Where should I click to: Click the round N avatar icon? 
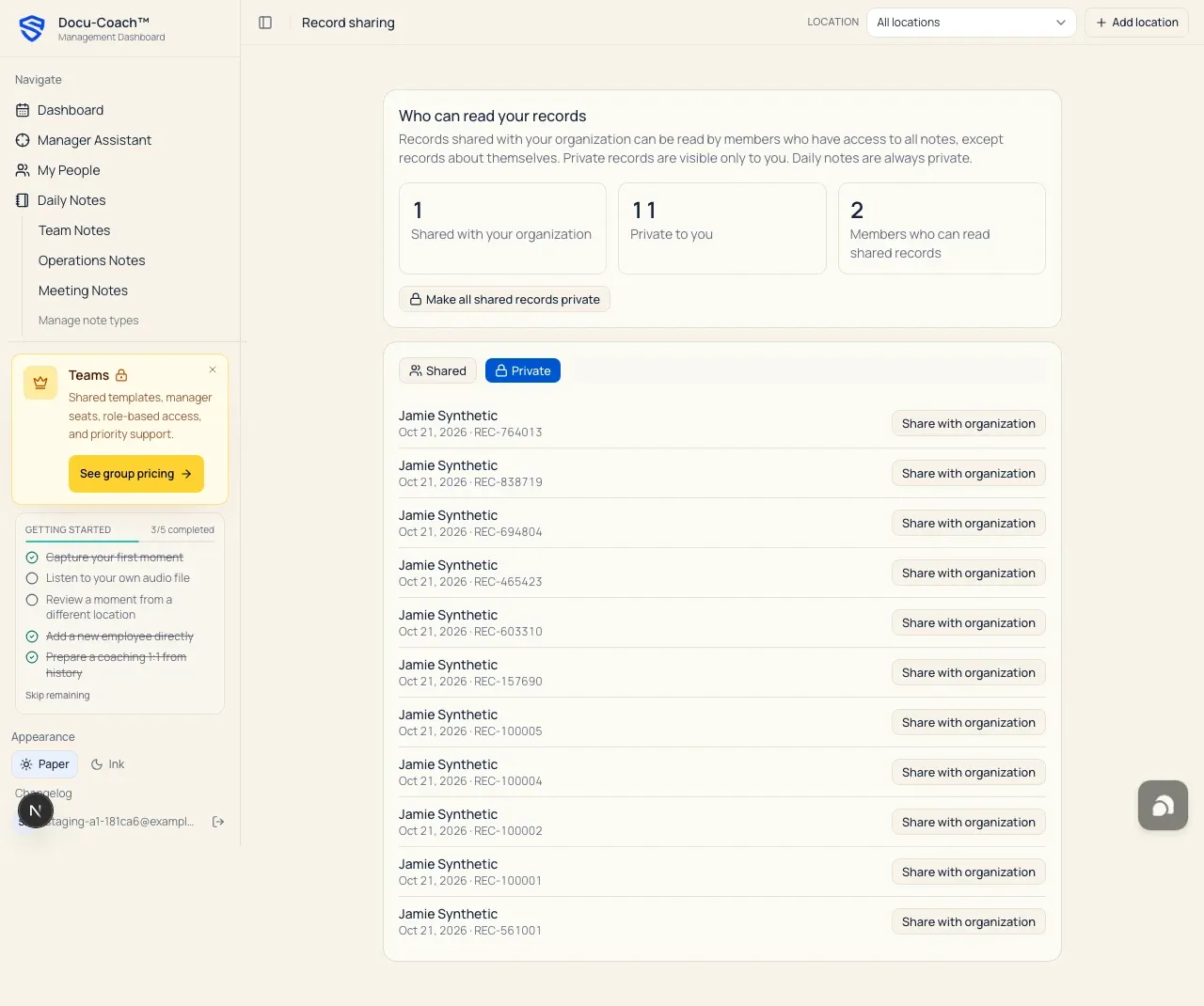point(35,810)
